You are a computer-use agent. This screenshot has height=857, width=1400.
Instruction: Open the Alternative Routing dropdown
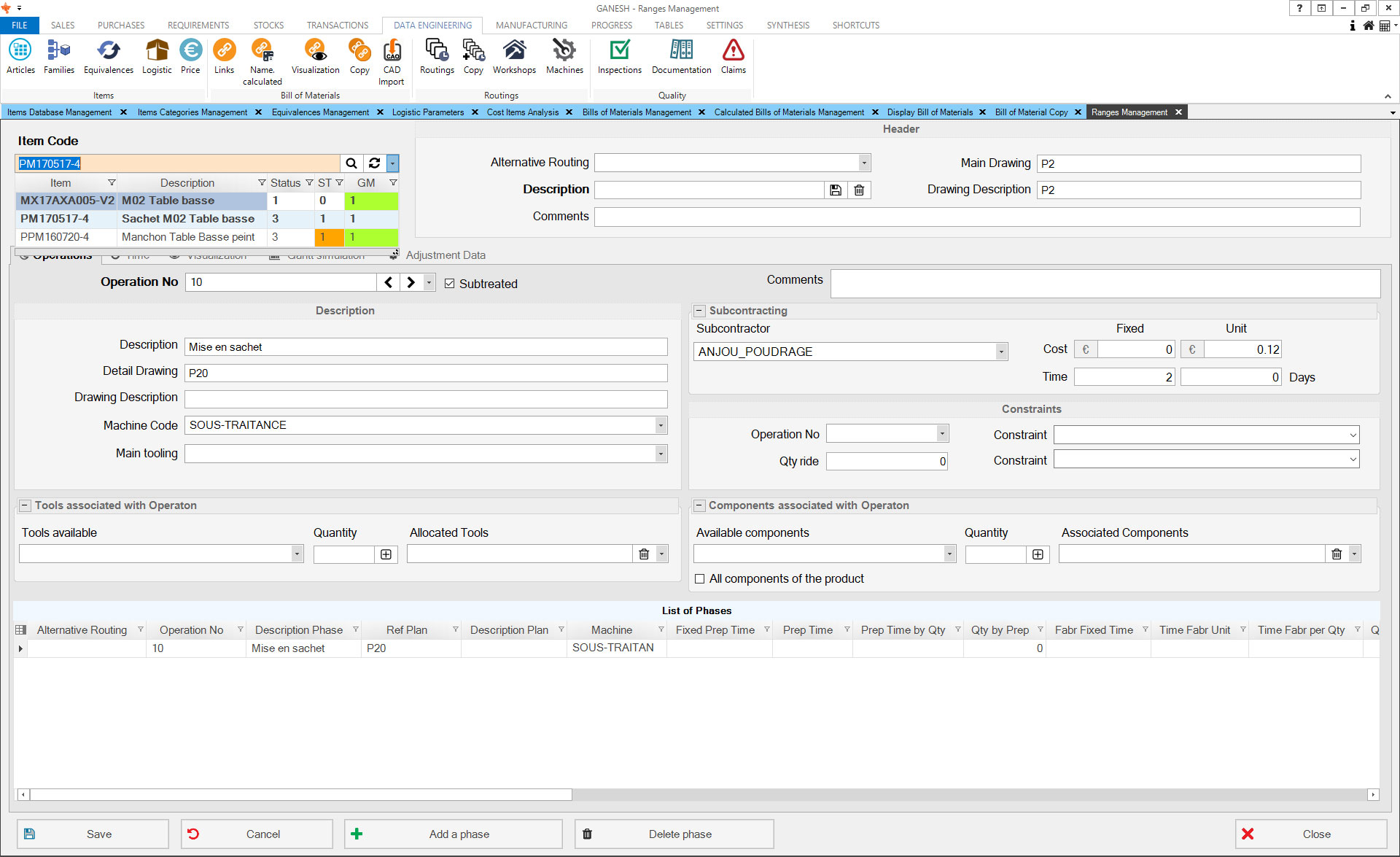(864, 163)
